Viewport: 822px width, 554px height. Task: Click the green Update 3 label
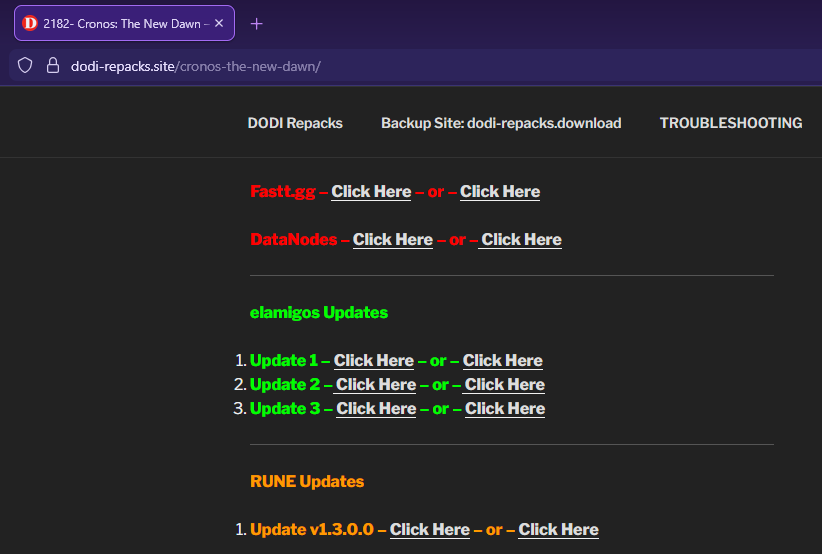(x=285, y=409)
